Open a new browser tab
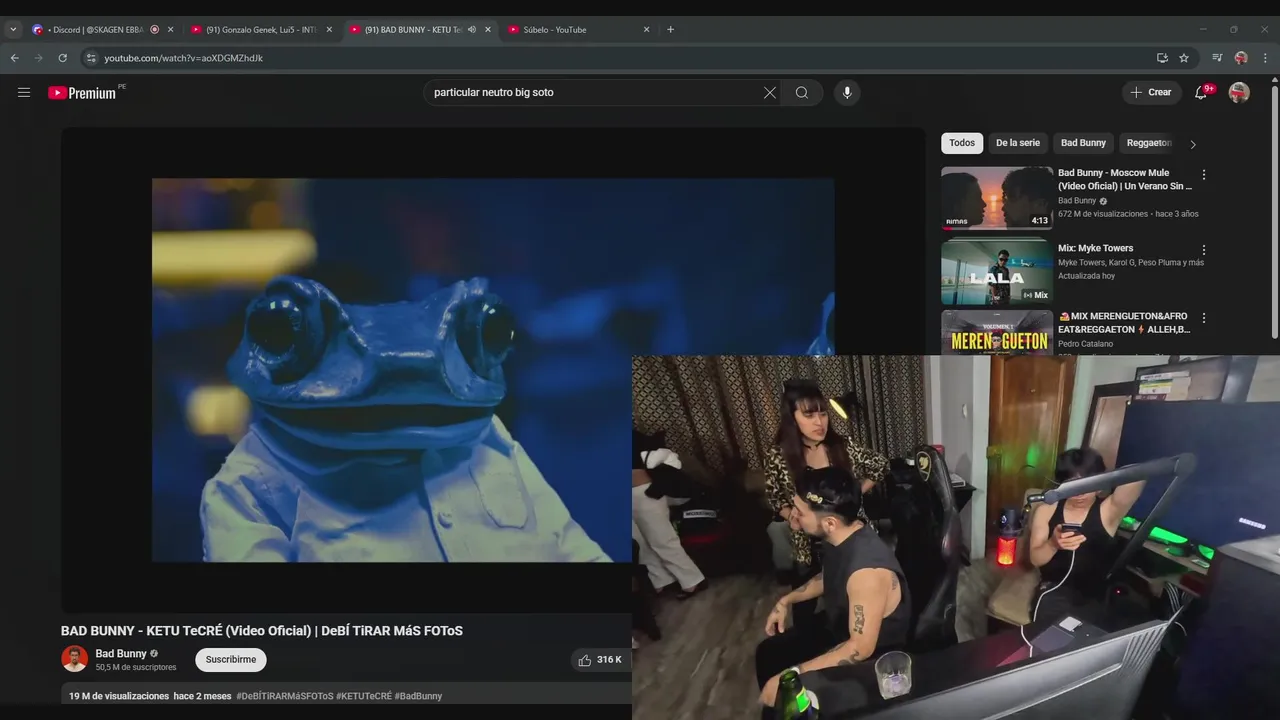 tap(670, 29)
